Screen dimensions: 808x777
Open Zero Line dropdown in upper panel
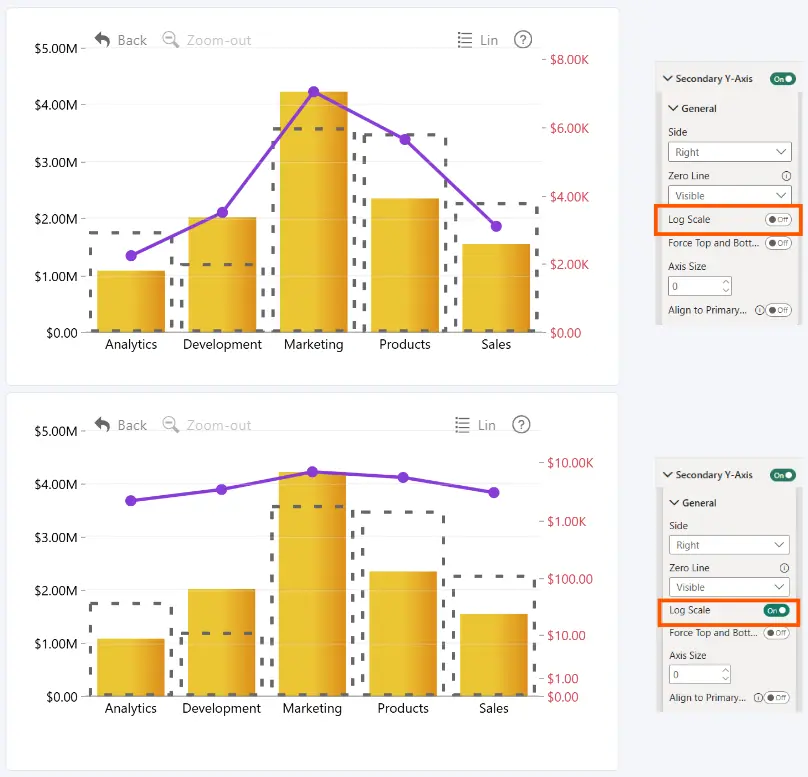pos(730,196)
